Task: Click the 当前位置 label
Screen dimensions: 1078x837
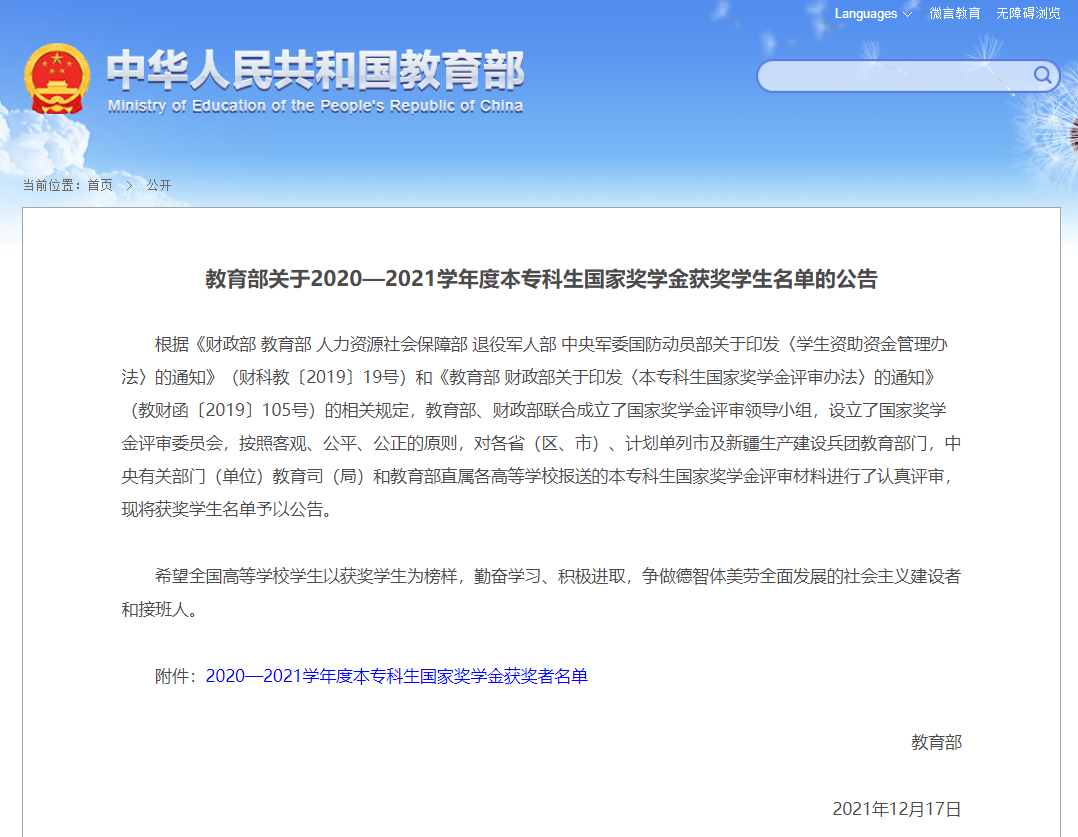Action: pos(51,185)
